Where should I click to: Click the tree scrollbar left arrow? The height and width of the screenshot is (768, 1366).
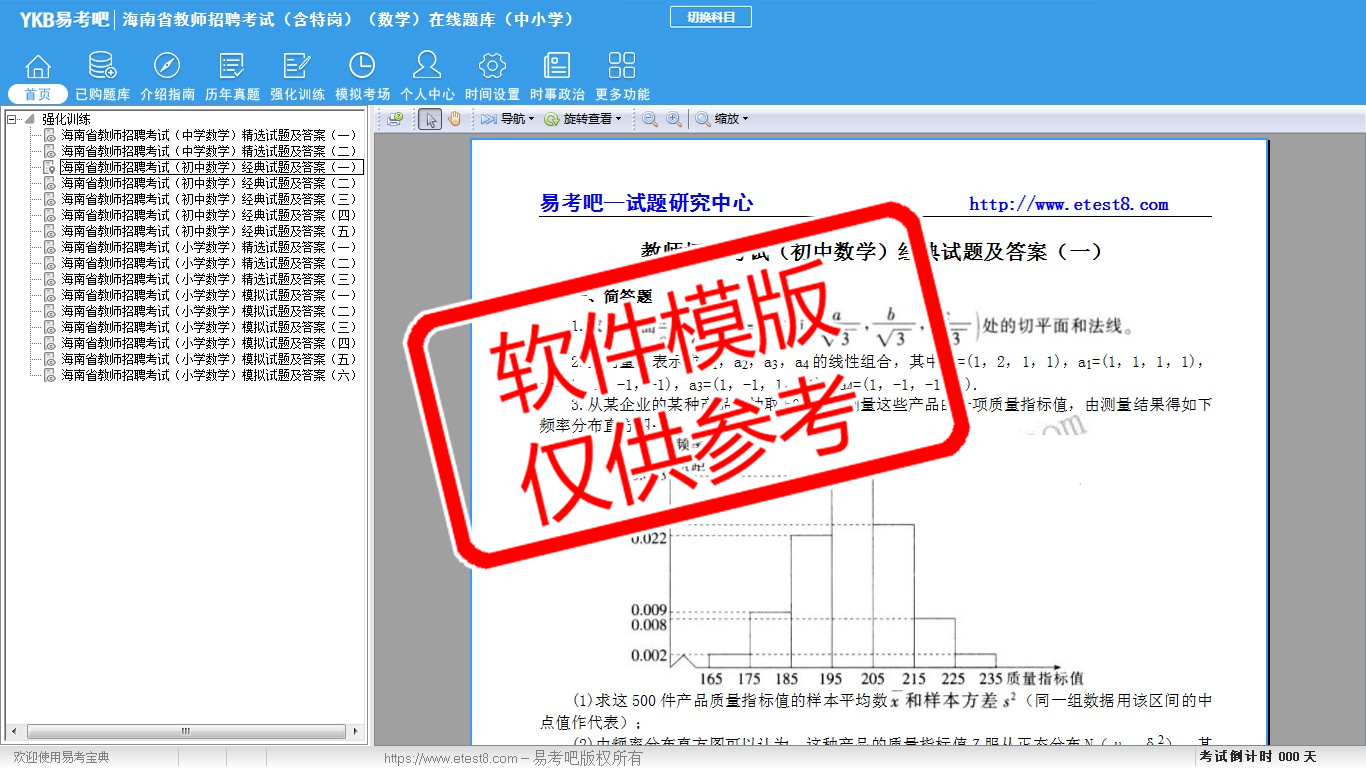click(x=14, y=732)
